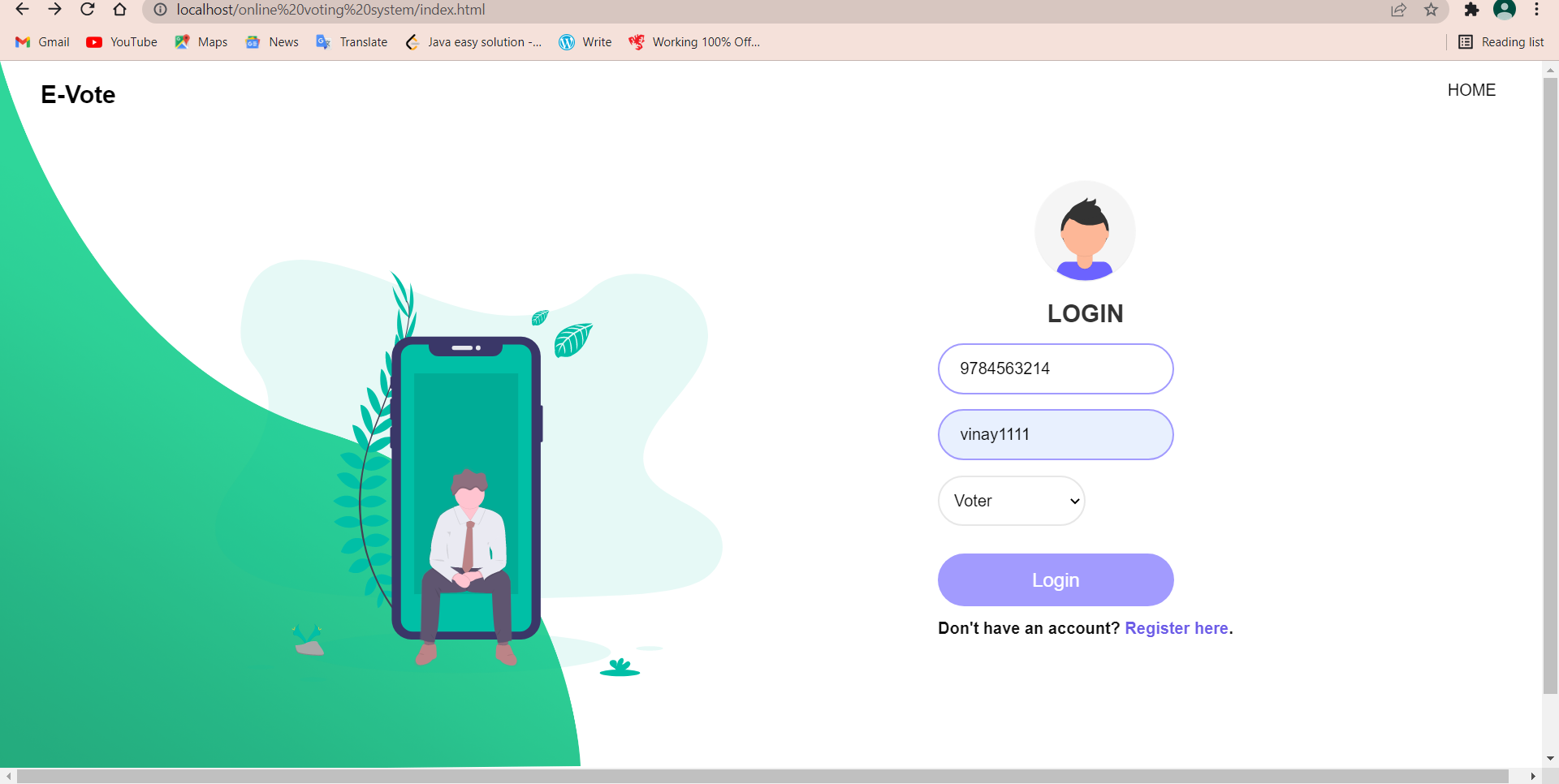
Task: Open the browser options three-dot menu
Action: tap(1537, 10)
